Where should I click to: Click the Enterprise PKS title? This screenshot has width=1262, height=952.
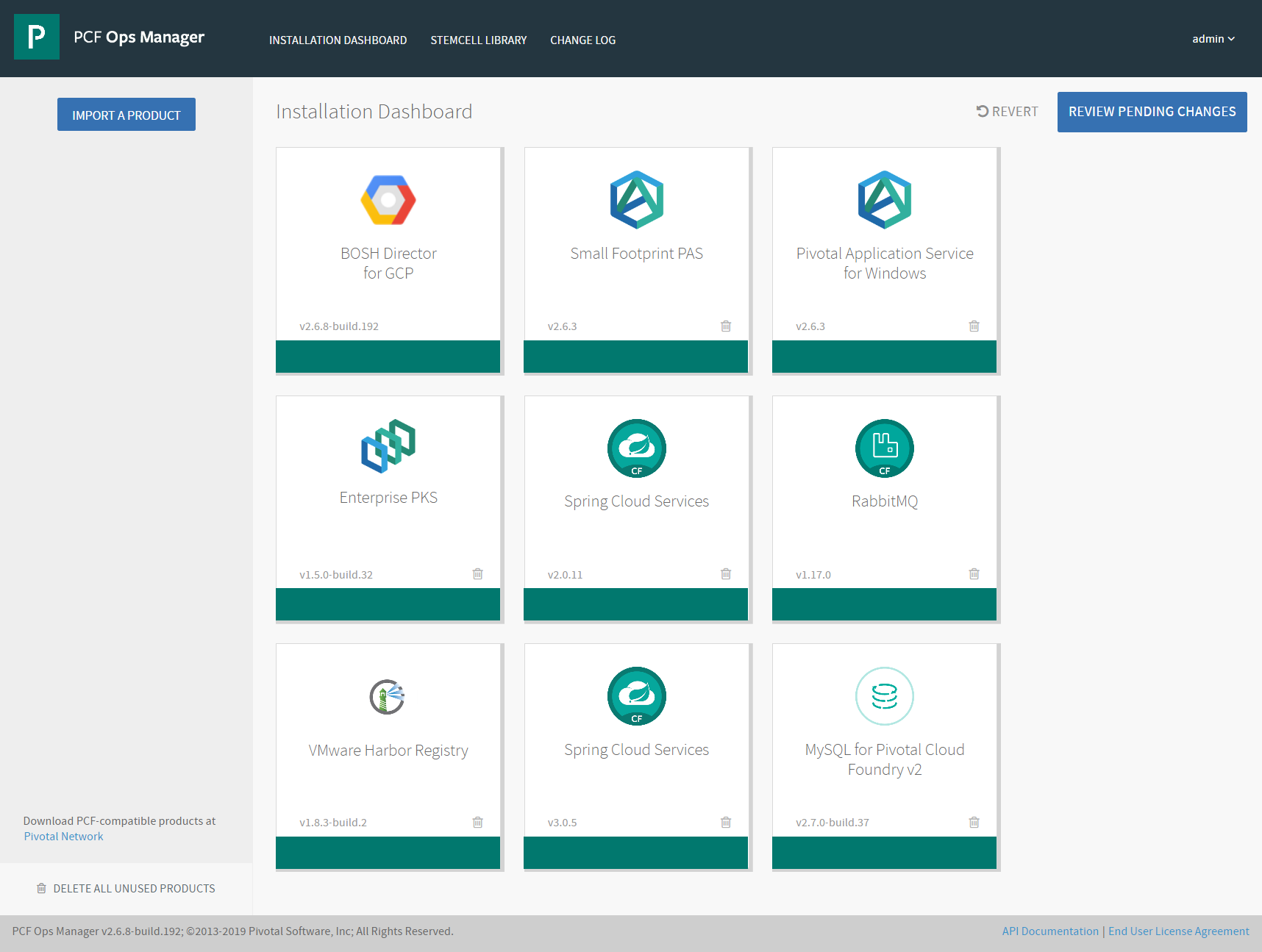(x=388, y=498)
